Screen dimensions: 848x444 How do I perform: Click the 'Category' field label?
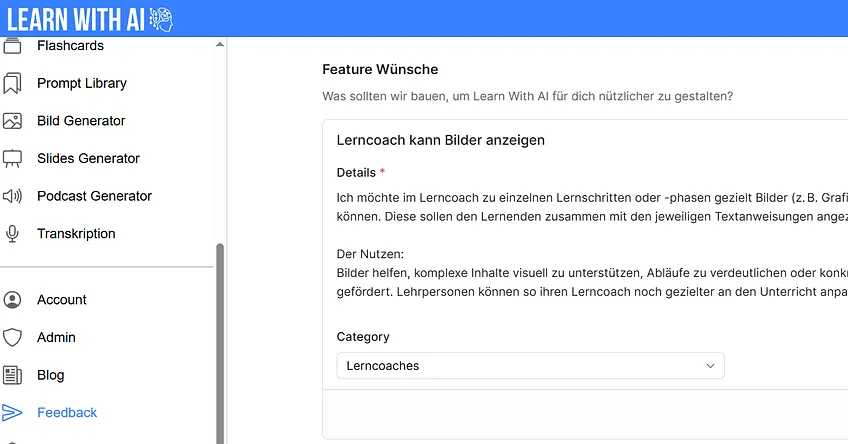pyautogui.click(x=363, y=336)
